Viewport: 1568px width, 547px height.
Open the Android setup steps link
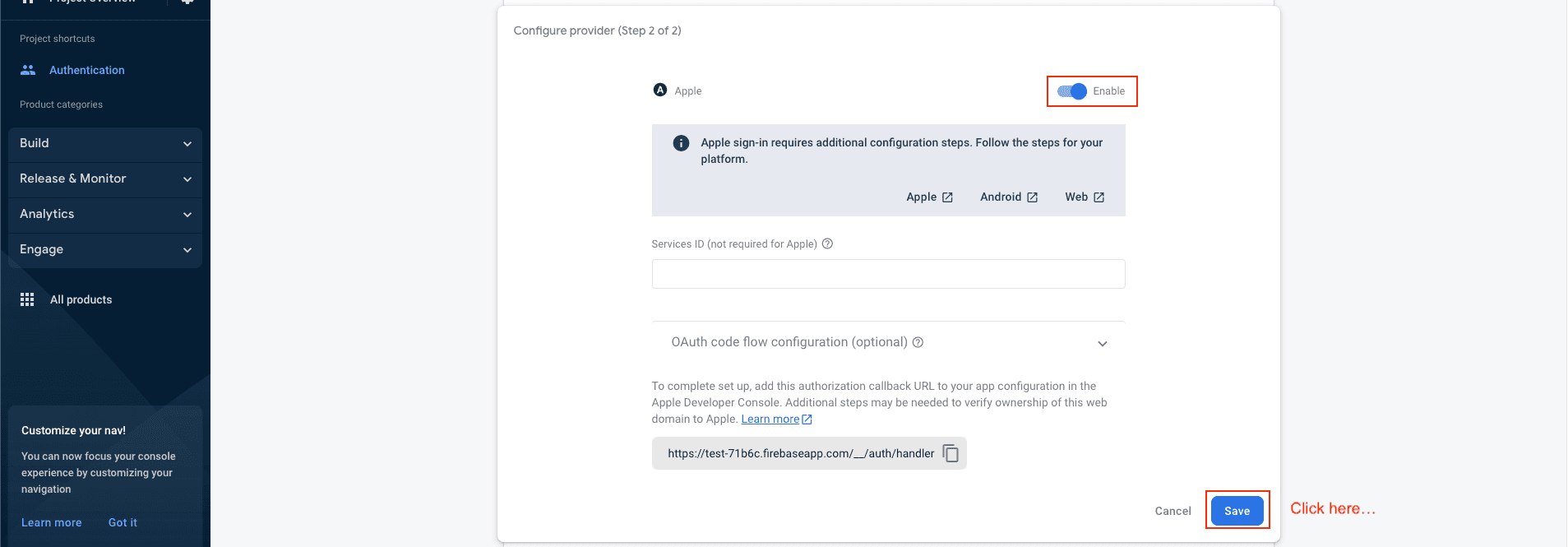tap(1008, 197)
